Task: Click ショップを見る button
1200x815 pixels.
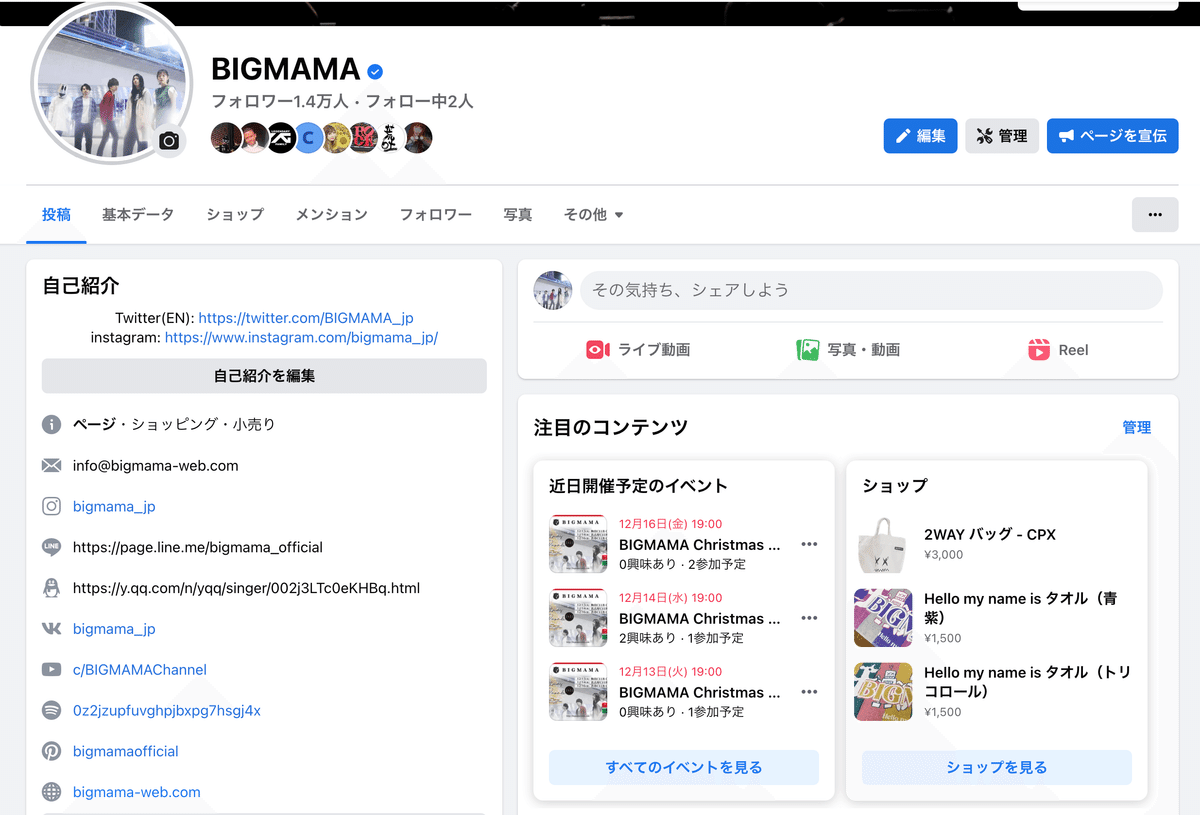Action: pyautogui.click(x=997, y=767)
